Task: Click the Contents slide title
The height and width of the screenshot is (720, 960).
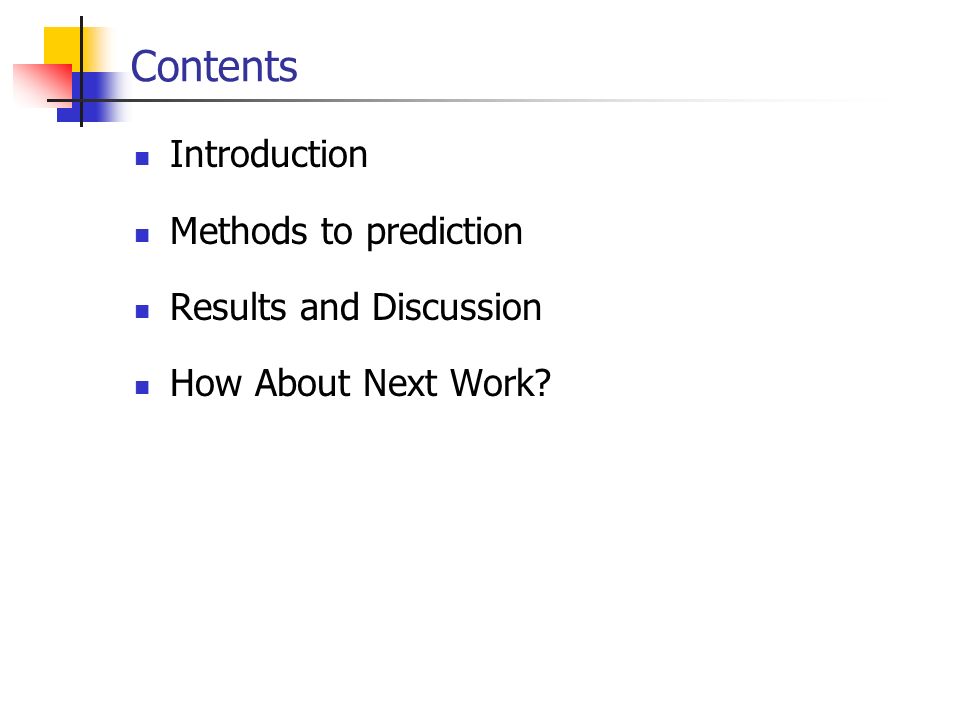Action: coord(214,66)
